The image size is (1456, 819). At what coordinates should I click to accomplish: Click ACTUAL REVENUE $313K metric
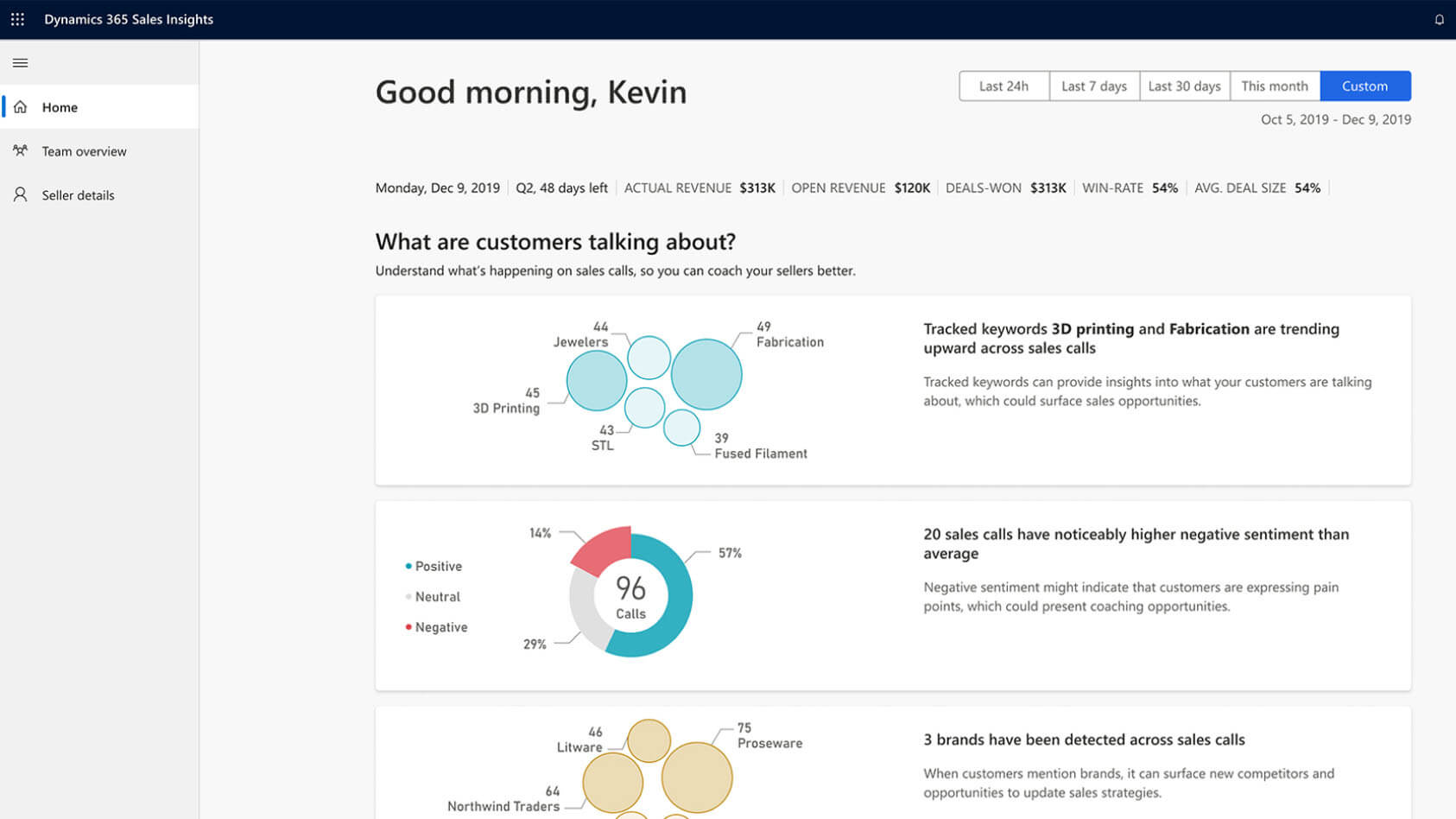(700, 188)
